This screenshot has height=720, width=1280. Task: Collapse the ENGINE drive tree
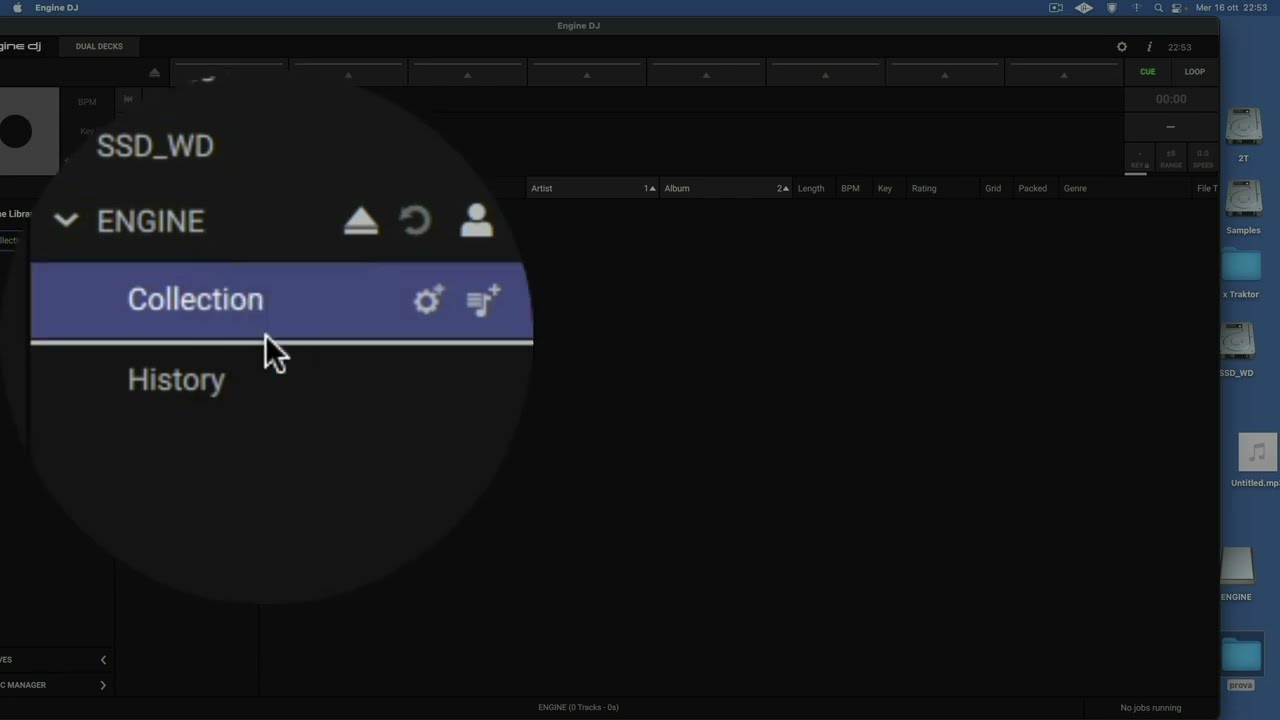click(x=66, y=220)
